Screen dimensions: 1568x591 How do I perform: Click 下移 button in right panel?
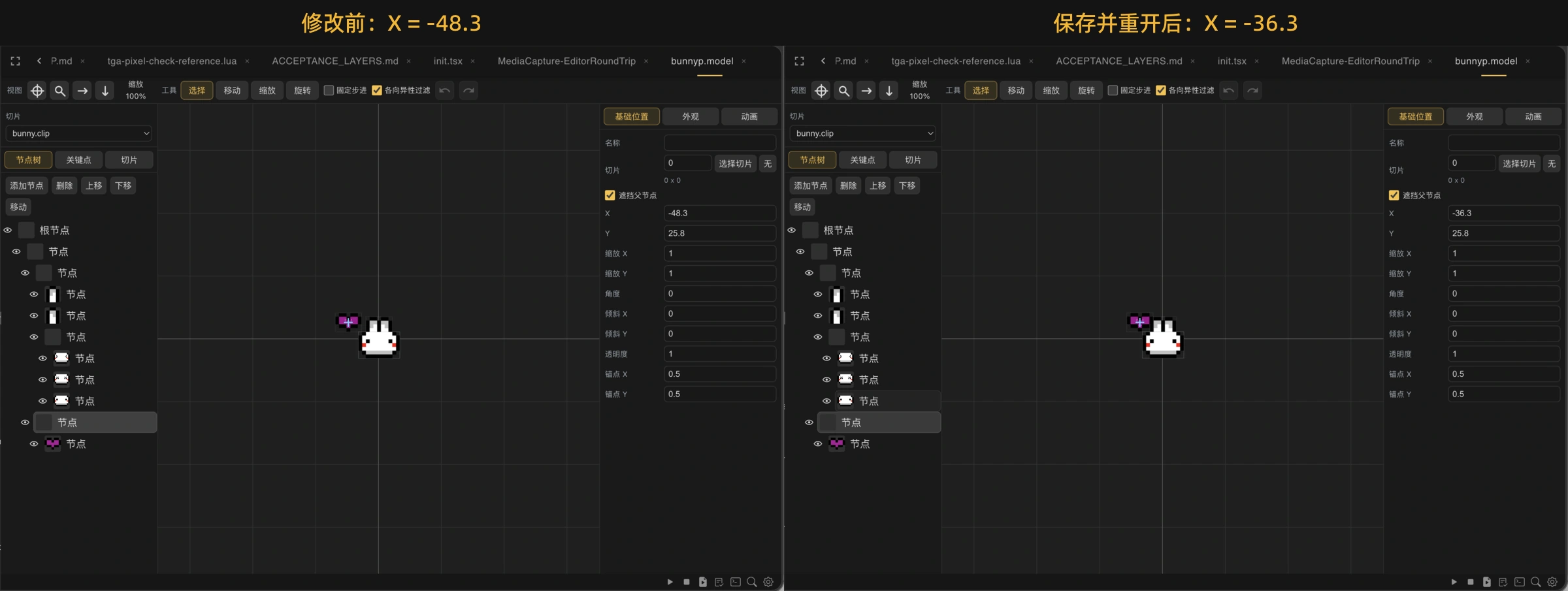coord(907,185)
